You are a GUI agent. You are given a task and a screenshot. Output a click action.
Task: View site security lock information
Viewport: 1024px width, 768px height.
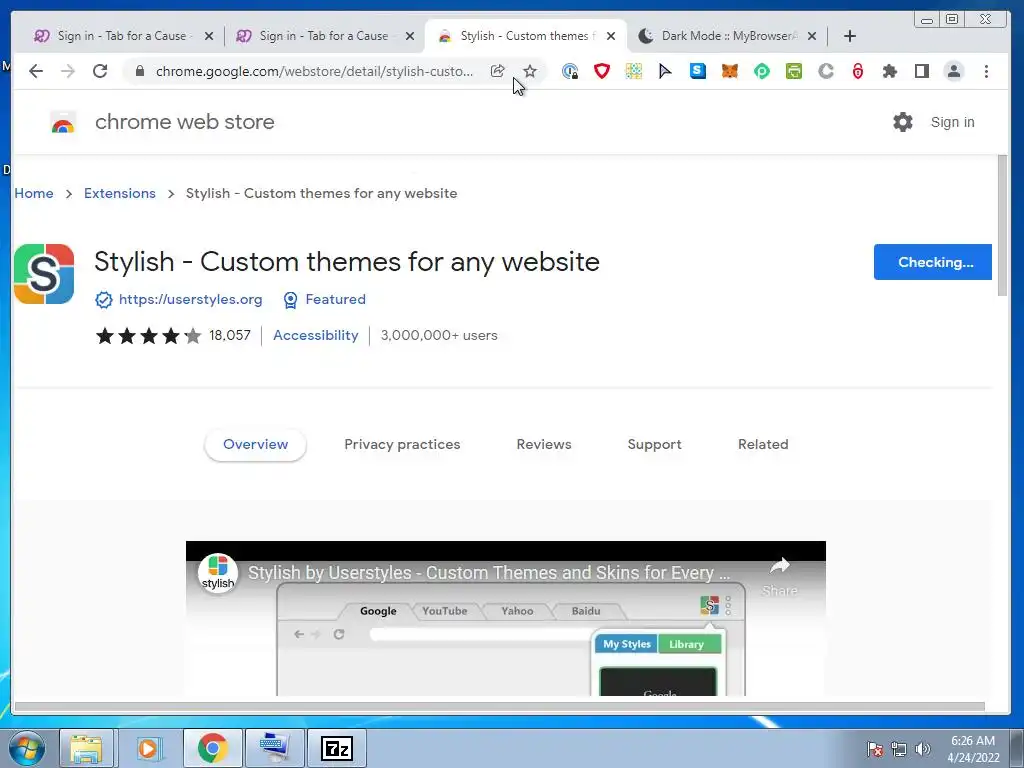139,71
